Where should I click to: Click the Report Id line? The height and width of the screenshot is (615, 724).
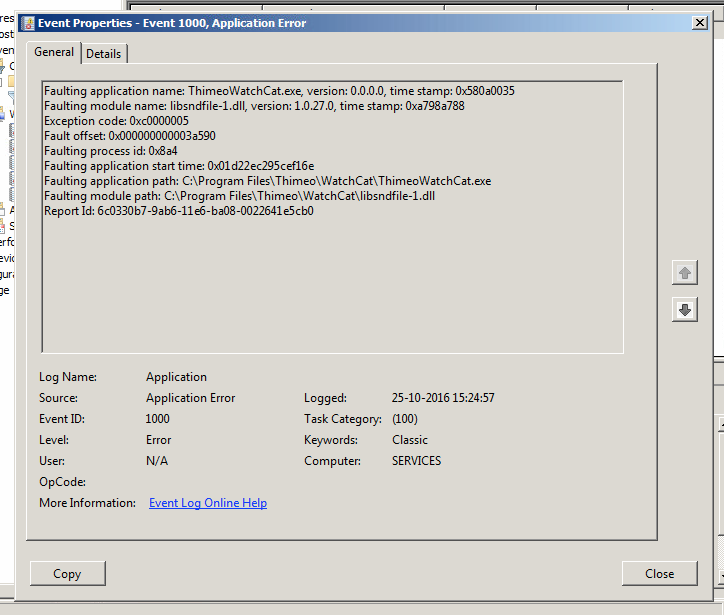click(179, 211)
